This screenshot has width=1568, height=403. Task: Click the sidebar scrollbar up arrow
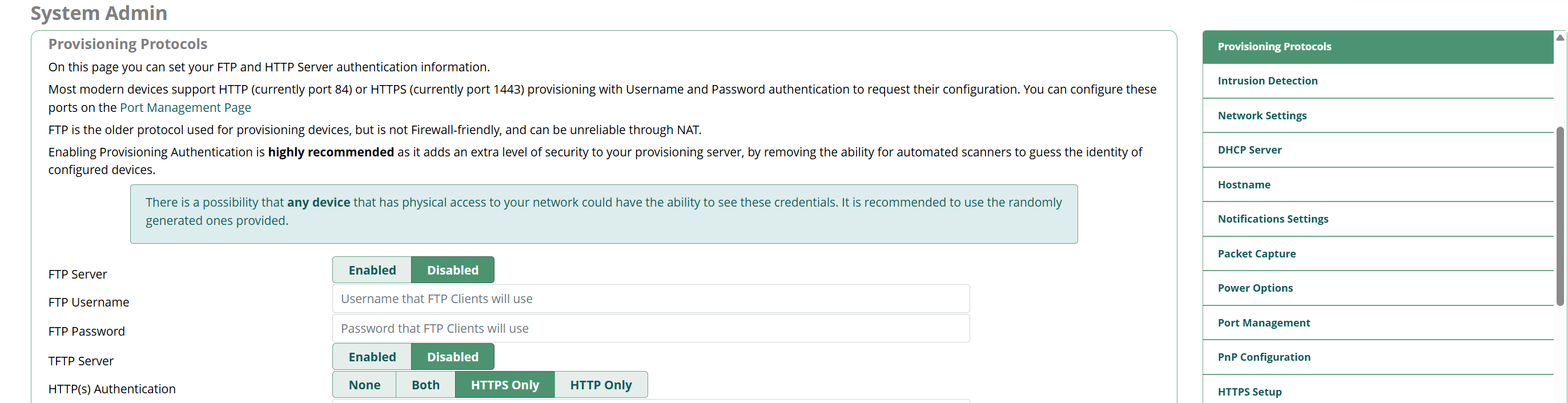[x=1560, y=38]
